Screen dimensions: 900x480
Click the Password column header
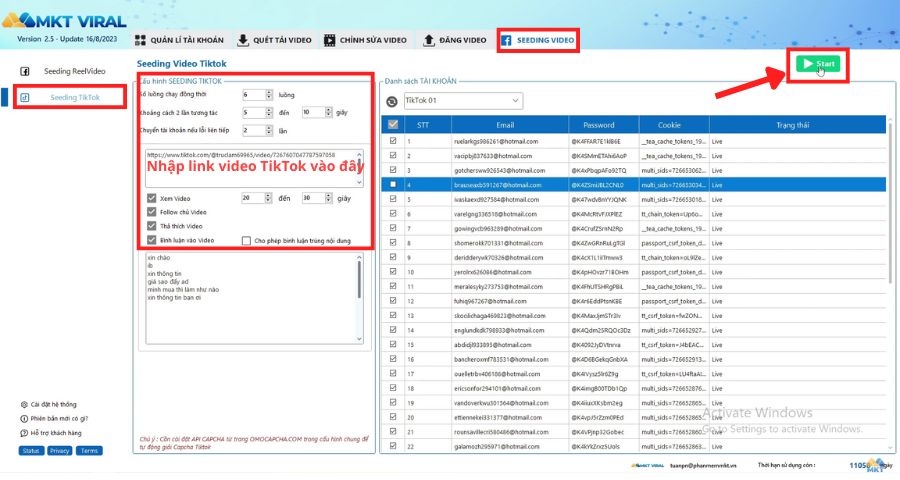coord(599,125)
